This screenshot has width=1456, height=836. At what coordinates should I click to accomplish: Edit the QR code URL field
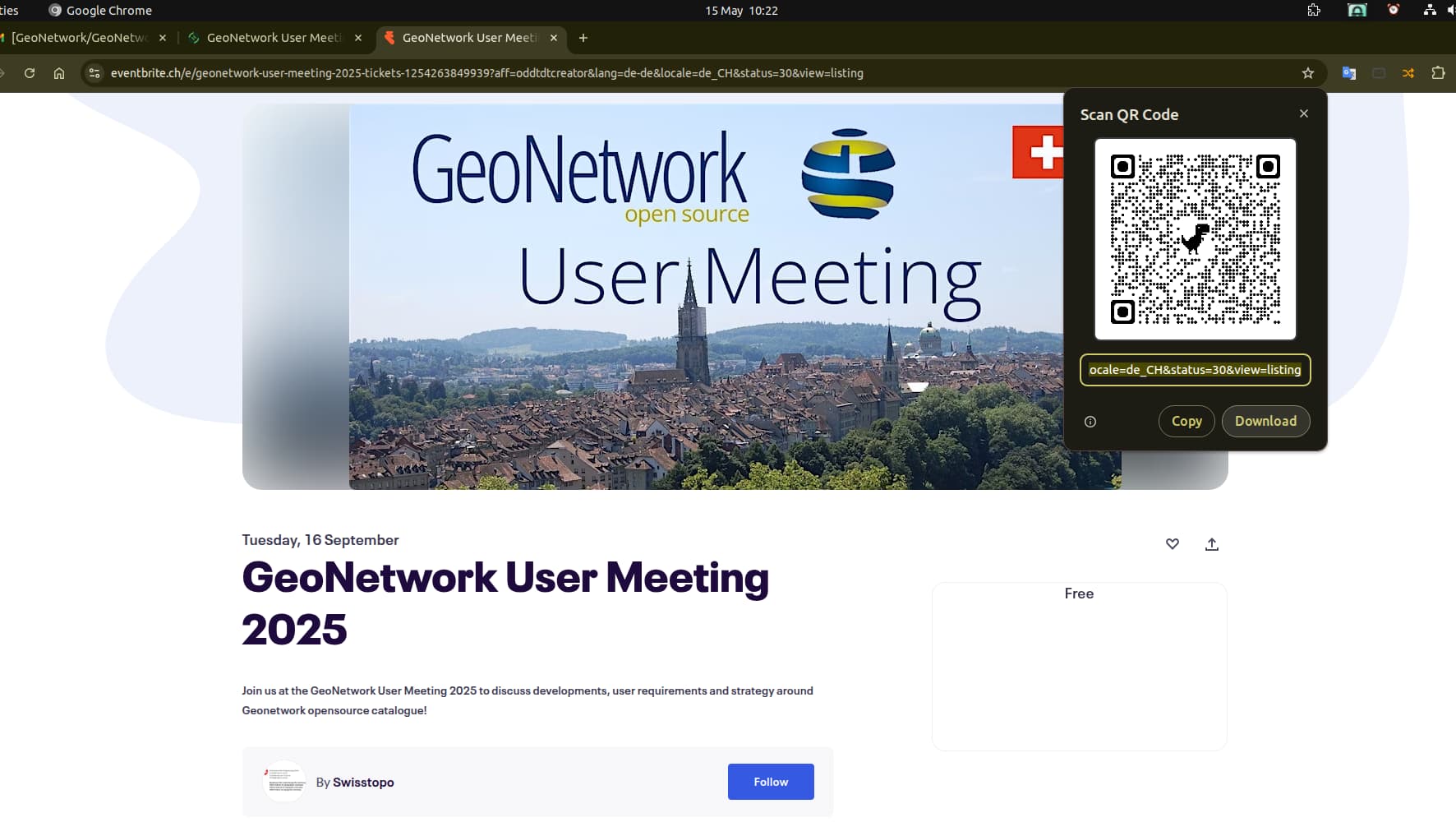click(1195, 370)
